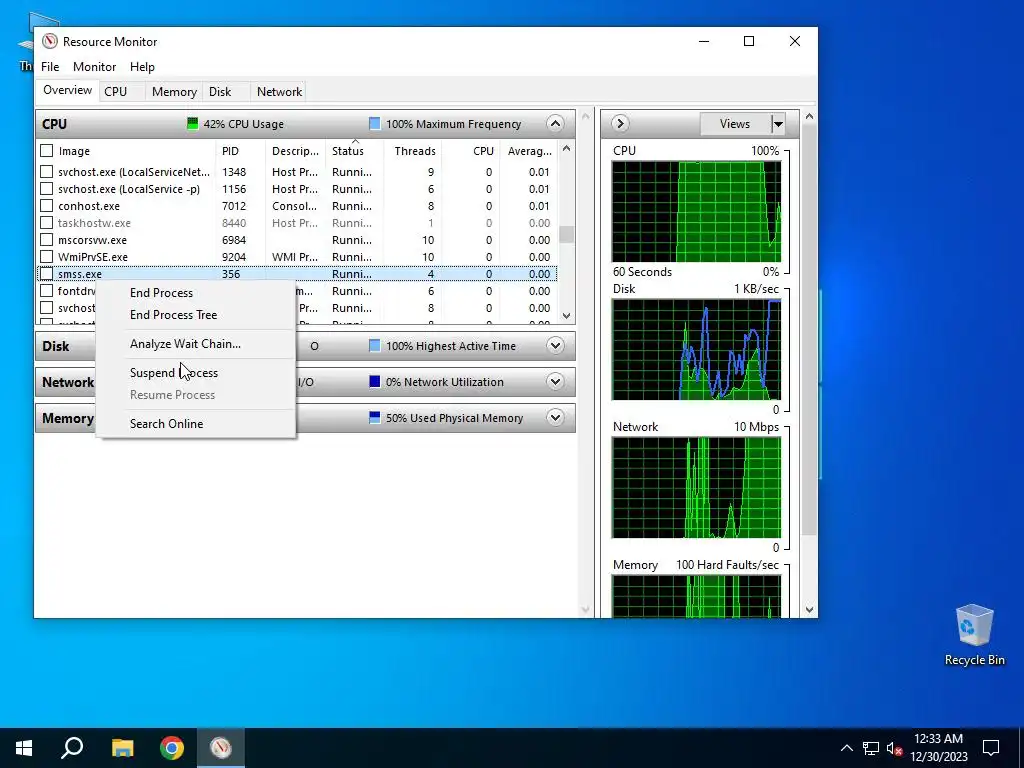Click graphs pane scrollbar down arrow

coord(809,610)
